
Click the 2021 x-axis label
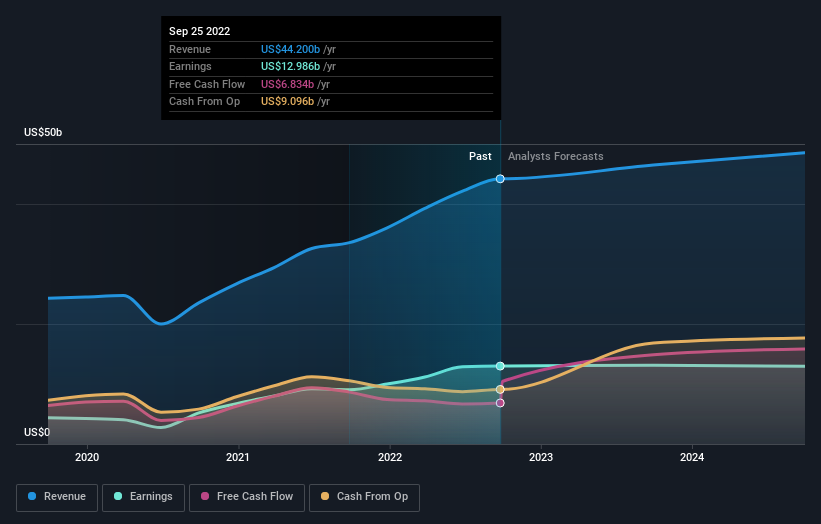(238, 458)
